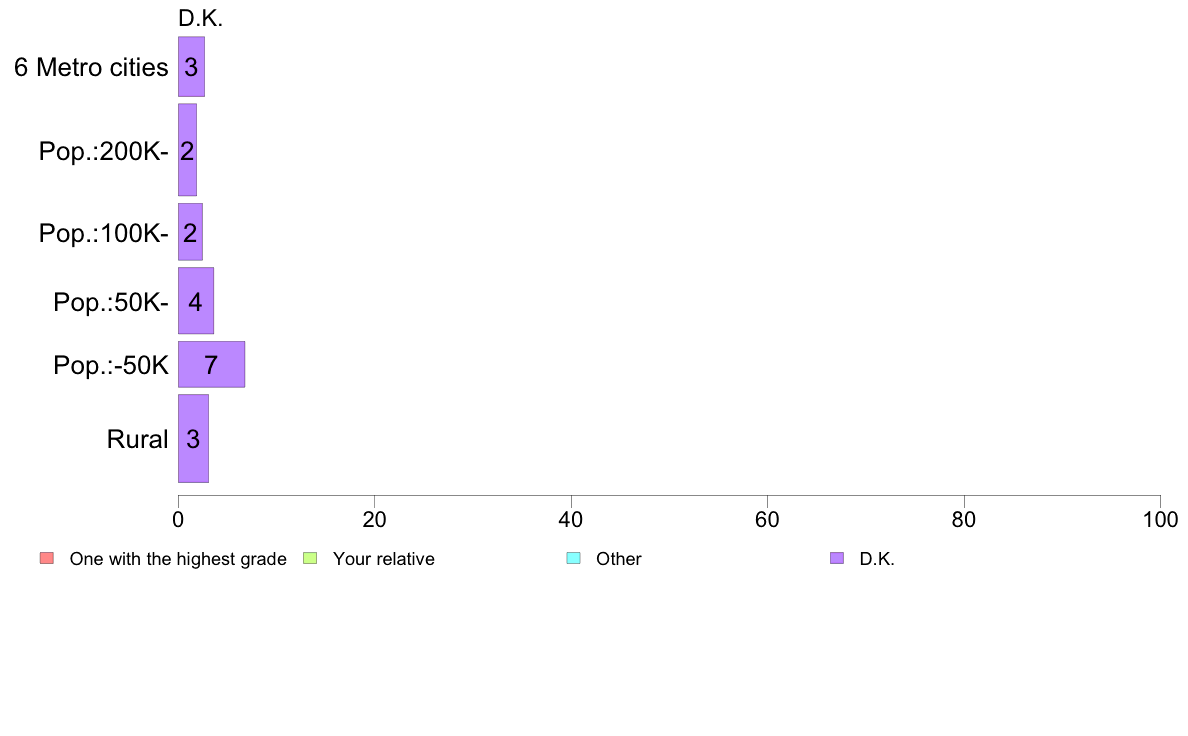This screenshot has width=1188, height=736.
Task: Click the 'Pop.:-50K' category label
Action: (111, 365)
